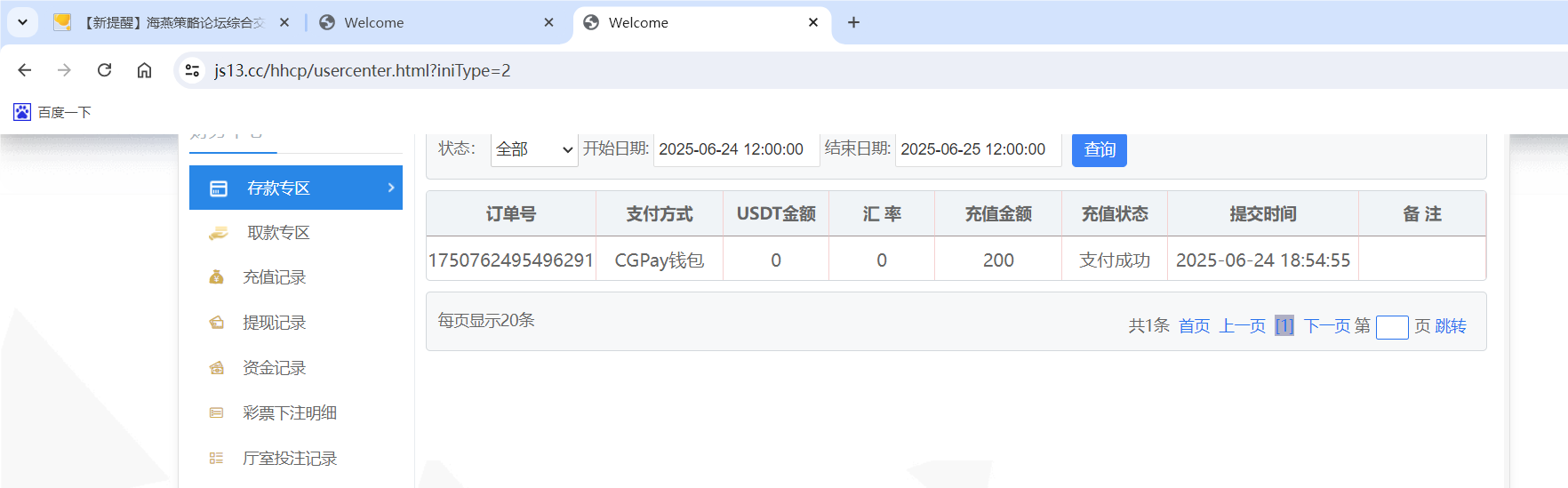The image size is (1568, 488).
Task: Close the 海燕策略论坛 tab
Action: pos(284,22)
